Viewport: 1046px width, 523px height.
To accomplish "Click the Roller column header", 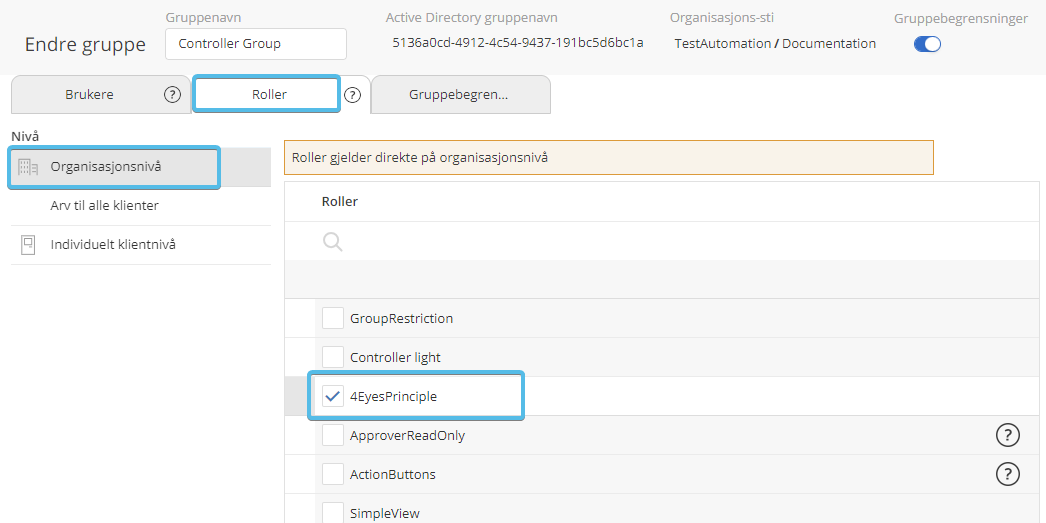I will (340, 202).
